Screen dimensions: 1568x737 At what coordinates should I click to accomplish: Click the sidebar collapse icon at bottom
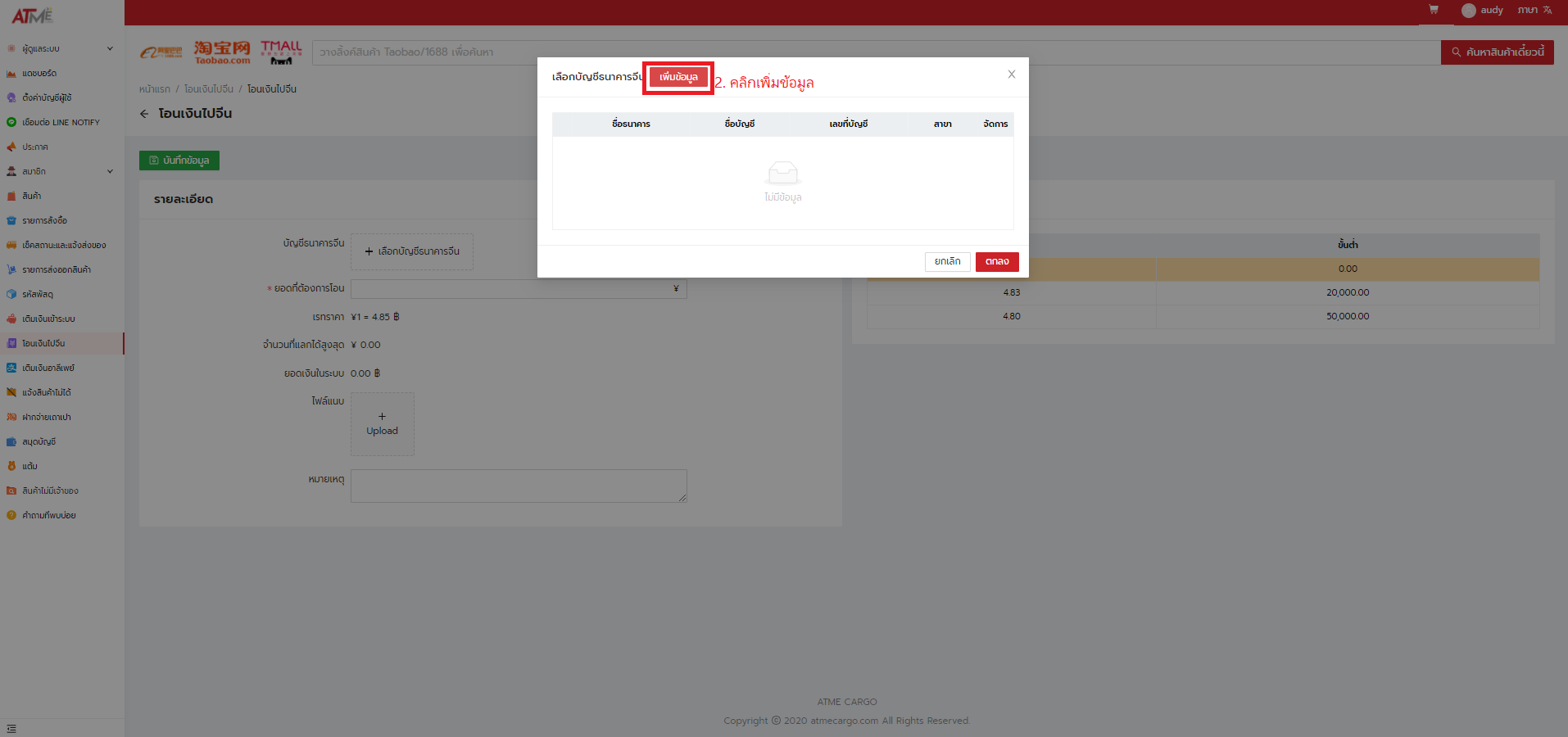click(x=11, y=728)
